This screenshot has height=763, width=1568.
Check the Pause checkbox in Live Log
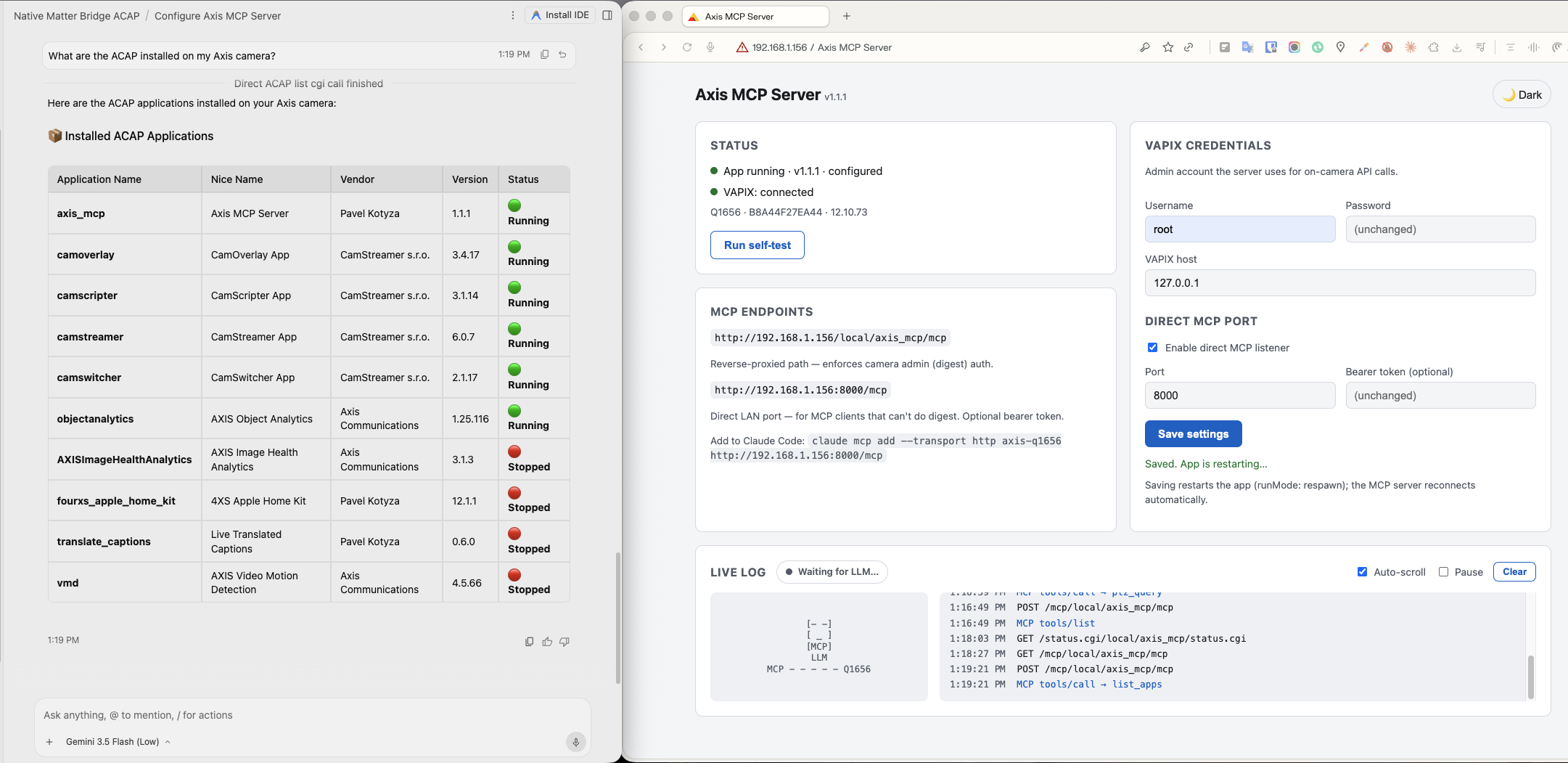click(1444, 572)
